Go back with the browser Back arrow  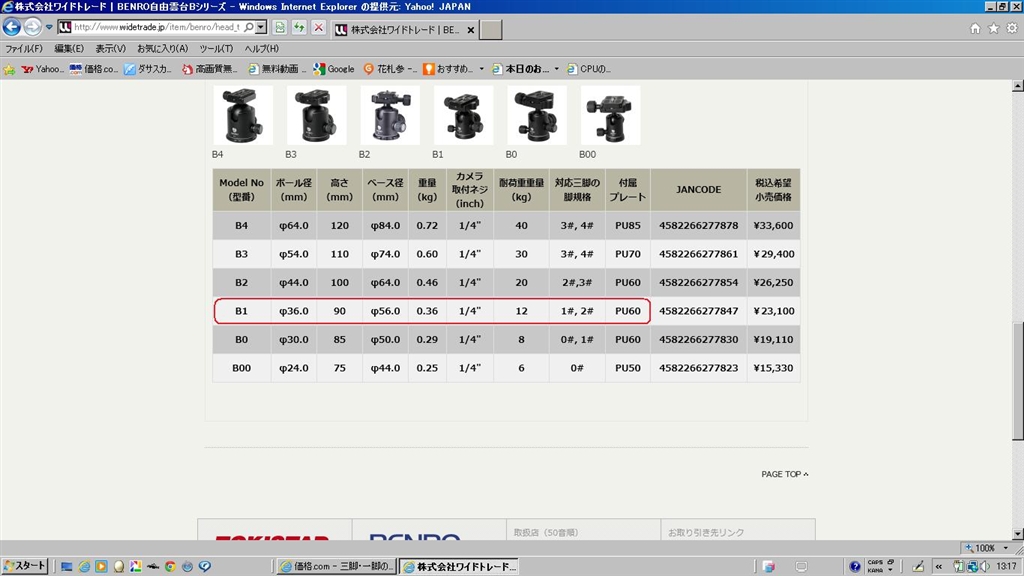[12, 27]
